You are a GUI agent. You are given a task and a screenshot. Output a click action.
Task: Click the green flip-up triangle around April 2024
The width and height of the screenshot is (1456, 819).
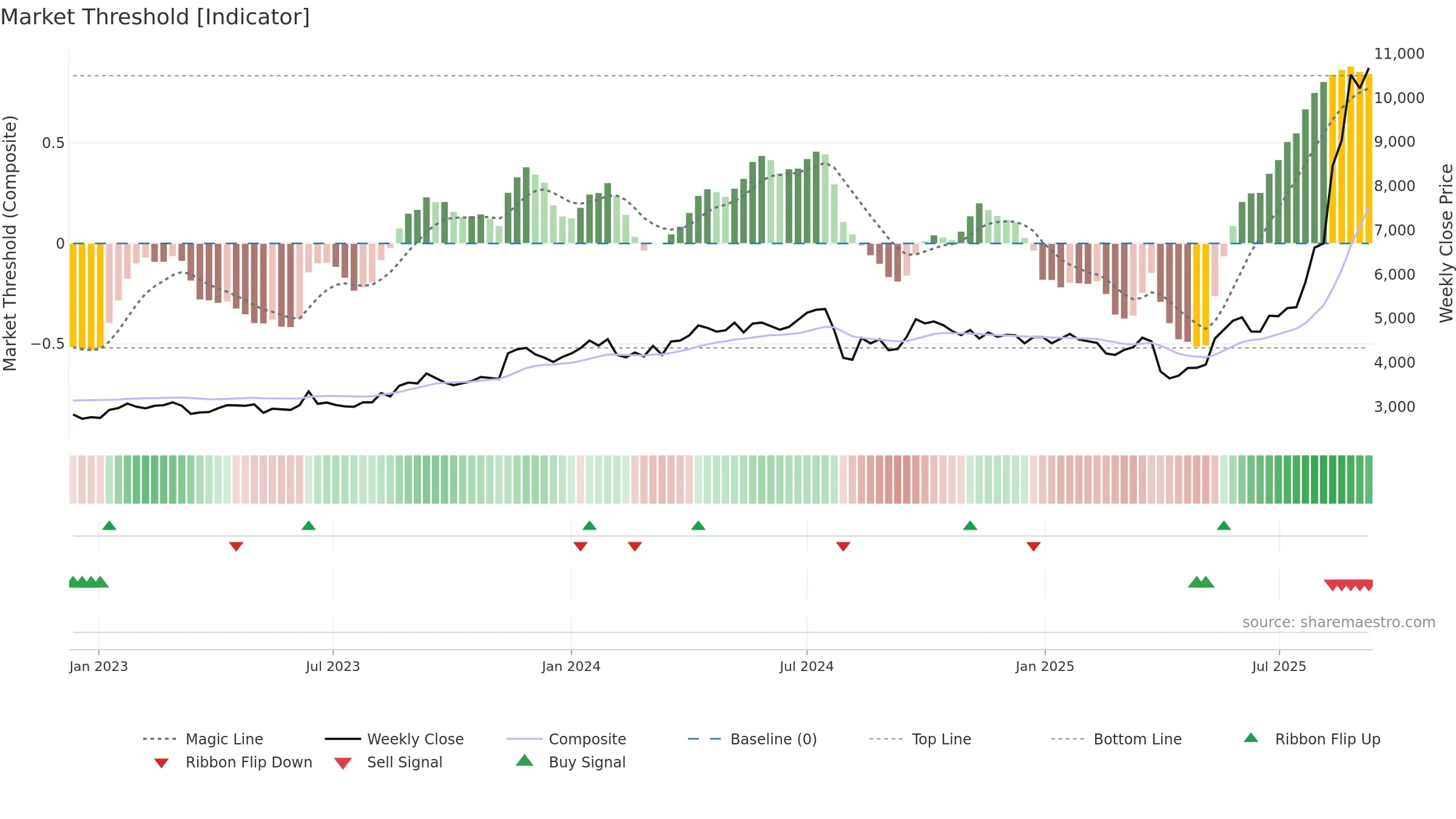(698, 525)
